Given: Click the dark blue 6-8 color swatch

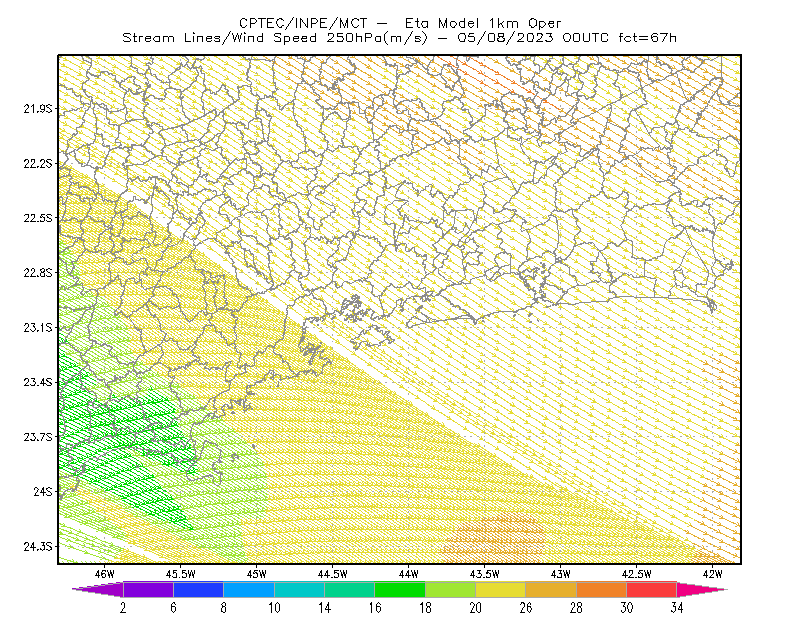Looking at the screenshot, I should 198,589.
